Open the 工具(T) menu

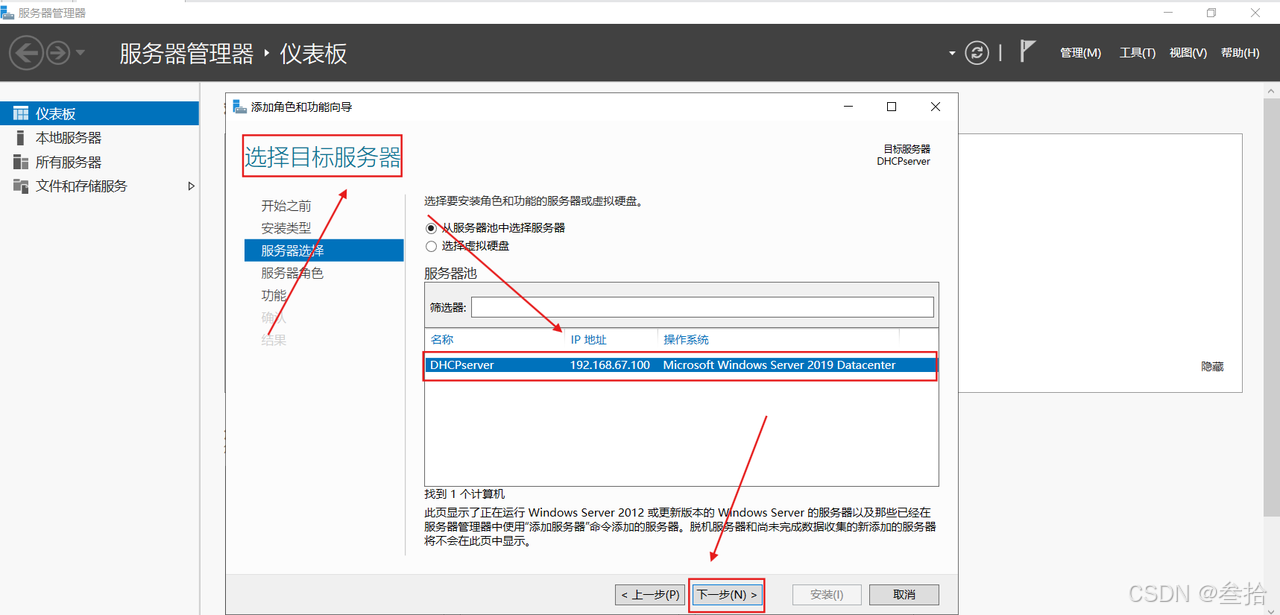(x=1137, y=53)
